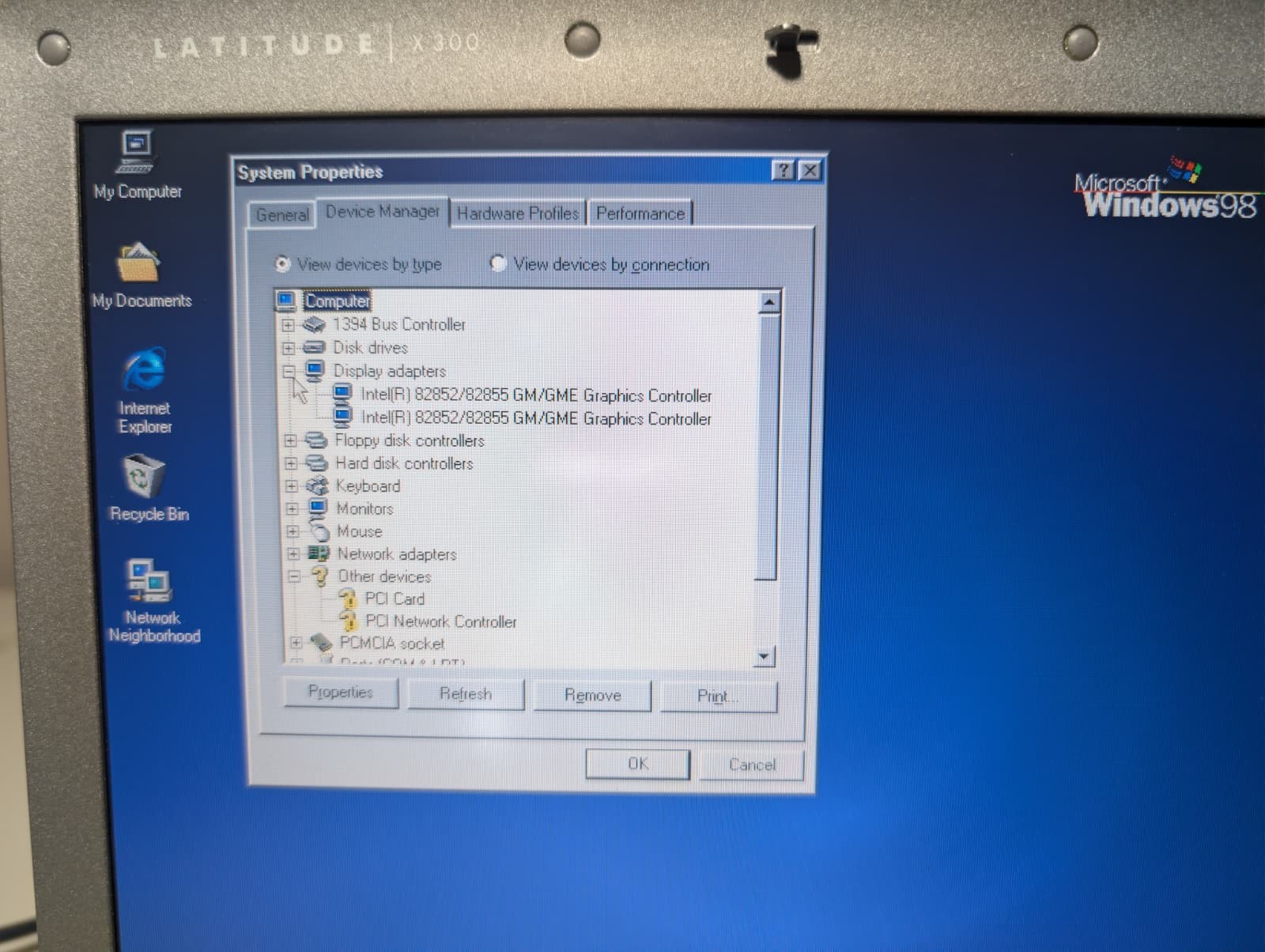Viewport: 1265px width, 952px height.
Task: Expand the Keyboard node
Action: pos(292,486)
